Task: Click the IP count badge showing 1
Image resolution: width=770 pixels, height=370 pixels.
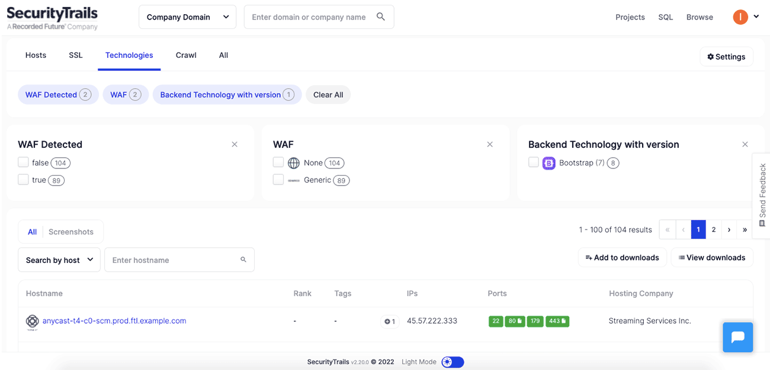Action: click(390, 321)
